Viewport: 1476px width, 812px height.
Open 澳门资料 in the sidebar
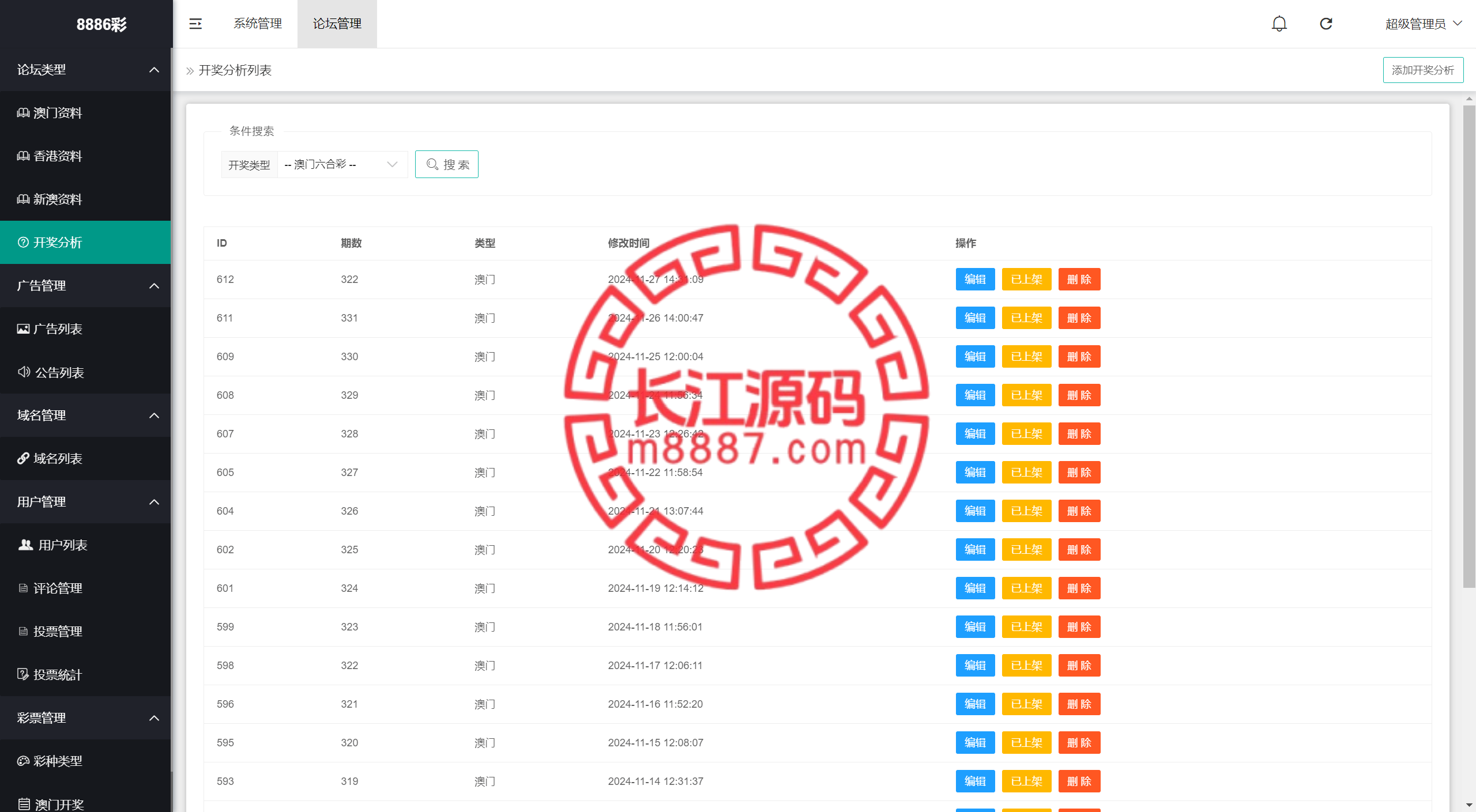click(x=85, y=113)
